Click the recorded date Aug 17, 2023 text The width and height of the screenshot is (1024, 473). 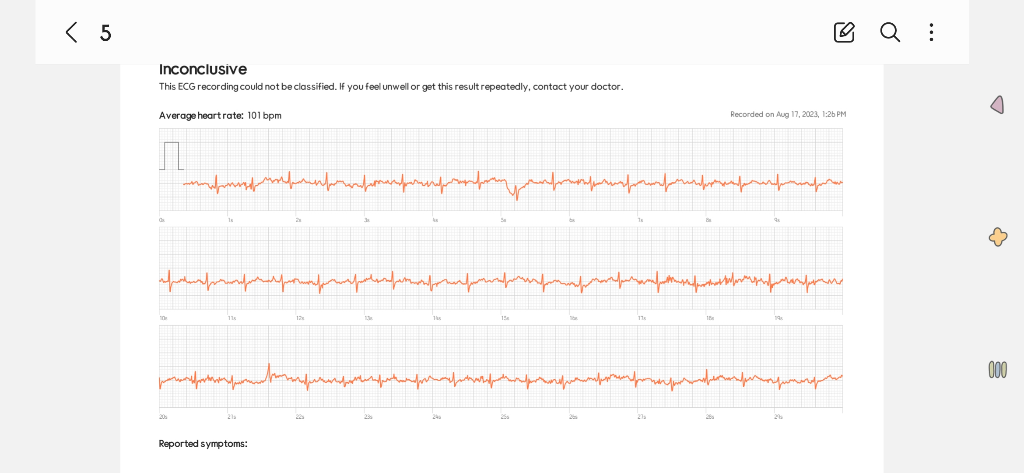pos(788,114)
